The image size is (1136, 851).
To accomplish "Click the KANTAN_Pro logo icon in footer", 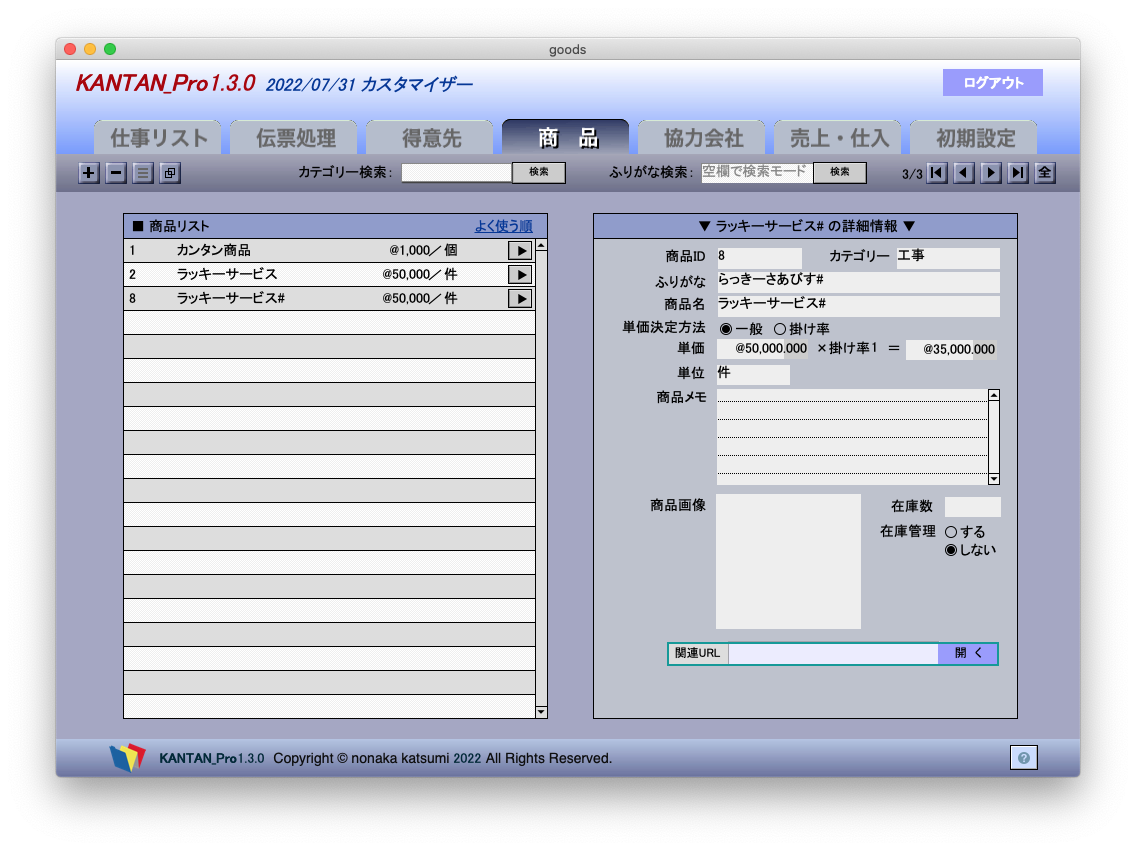I will (128, 758).
